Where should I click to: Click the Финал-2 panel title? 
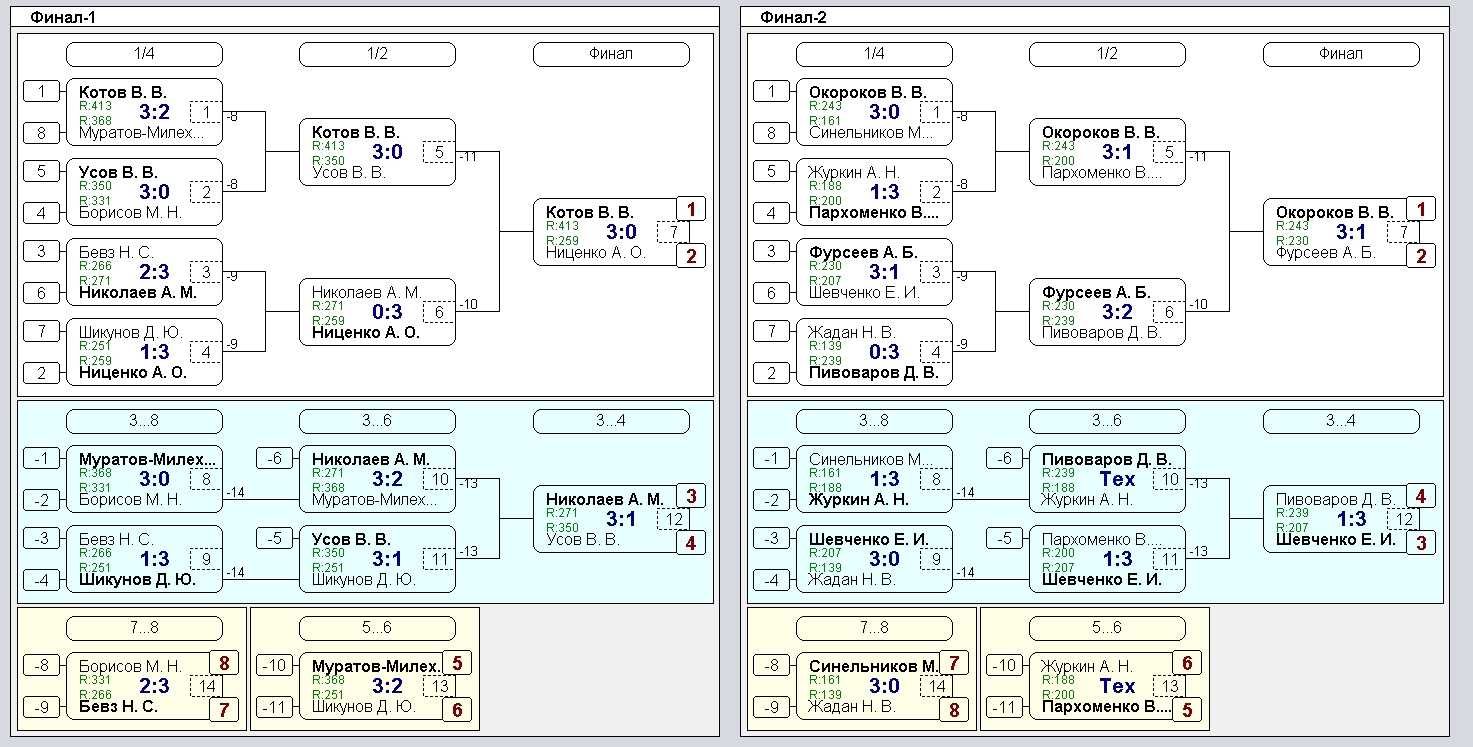coord(793,17)
